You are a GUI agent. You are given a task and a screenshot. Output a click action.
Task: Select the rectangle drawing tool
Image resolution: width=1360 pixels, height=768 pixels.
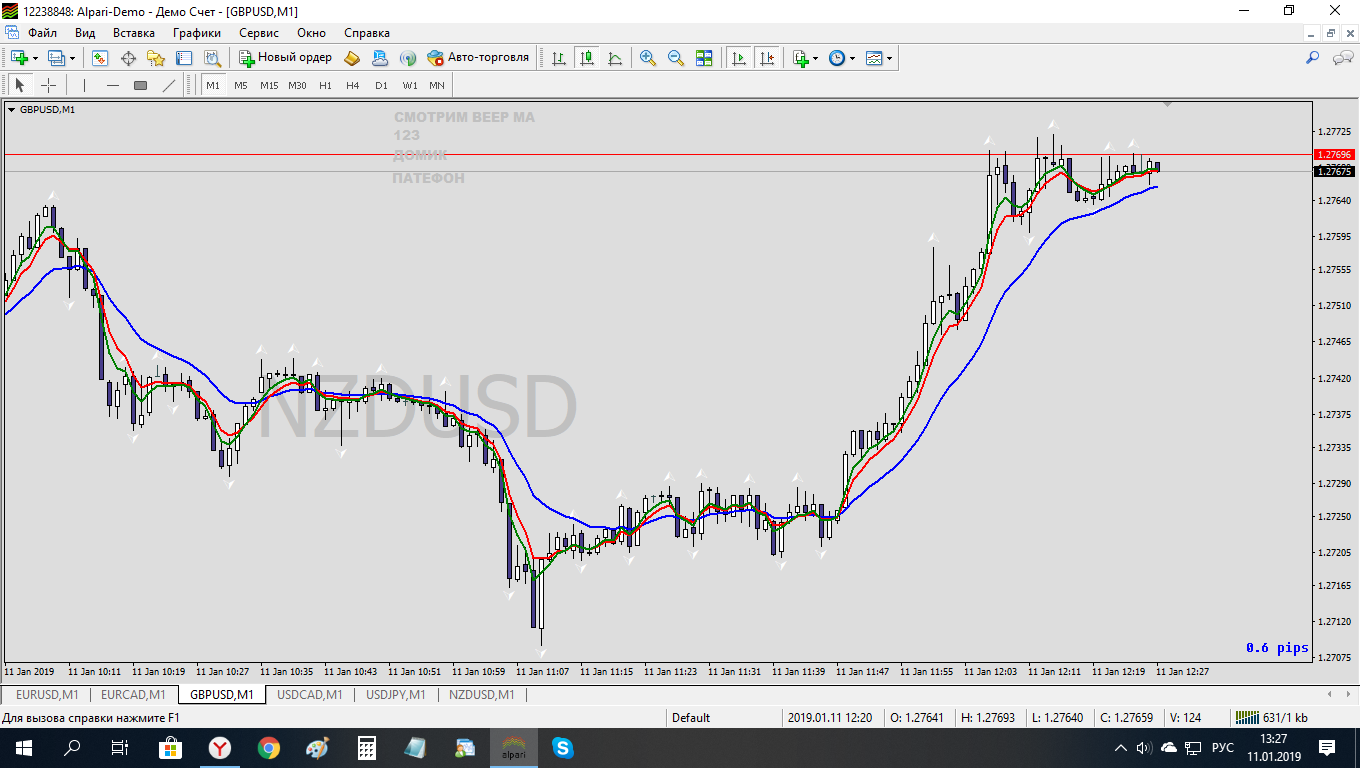[x=141, y=85]
